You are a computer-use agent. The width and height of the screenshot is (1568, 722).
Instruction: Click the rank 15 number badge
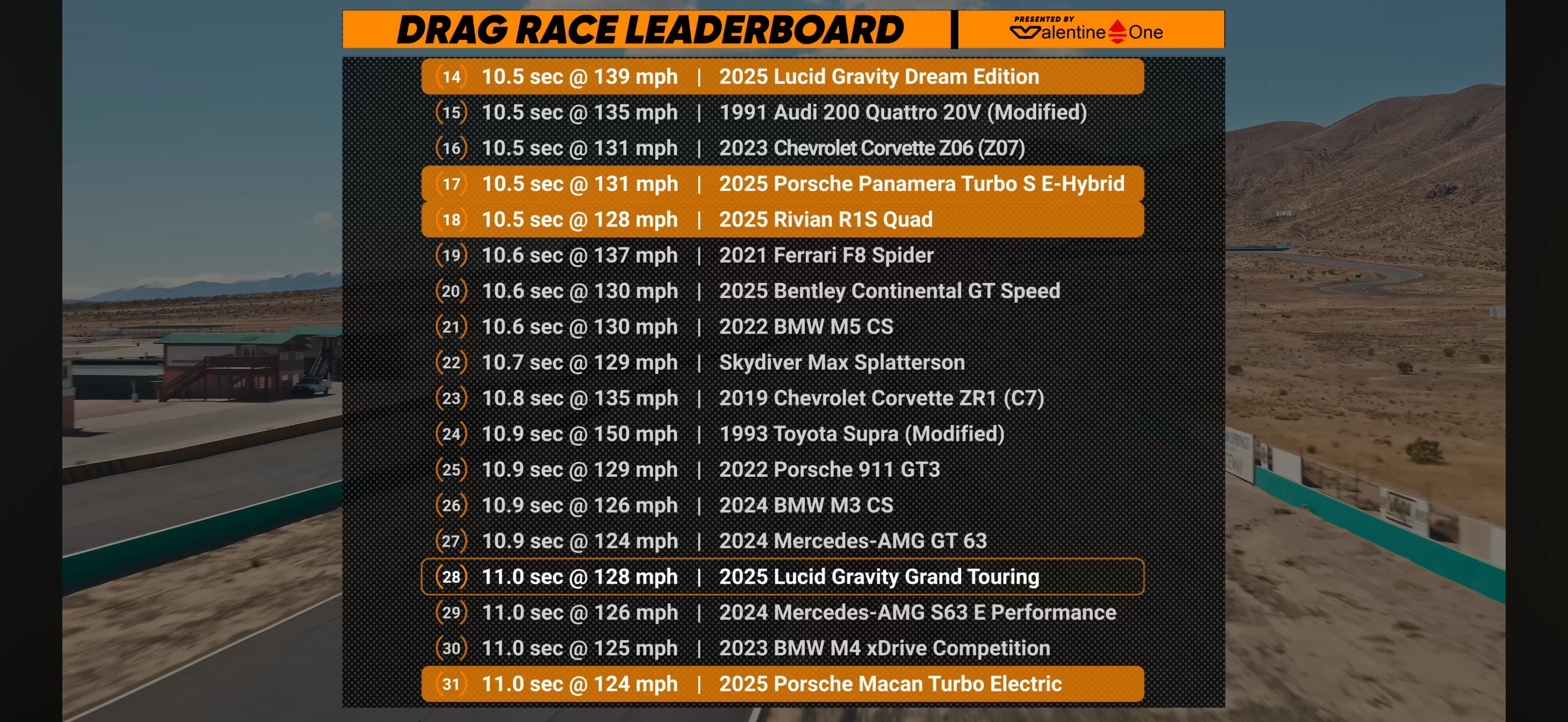tap(452, 112)
